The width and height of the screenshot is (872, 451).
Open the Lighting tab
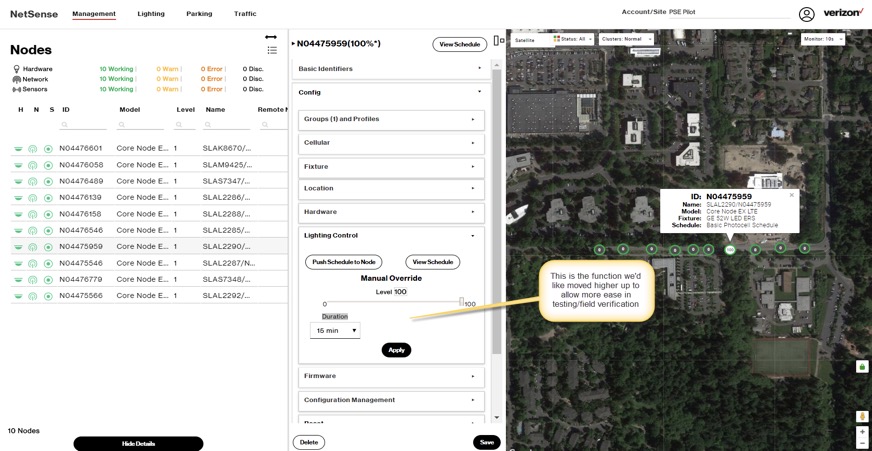pos(151,14)
